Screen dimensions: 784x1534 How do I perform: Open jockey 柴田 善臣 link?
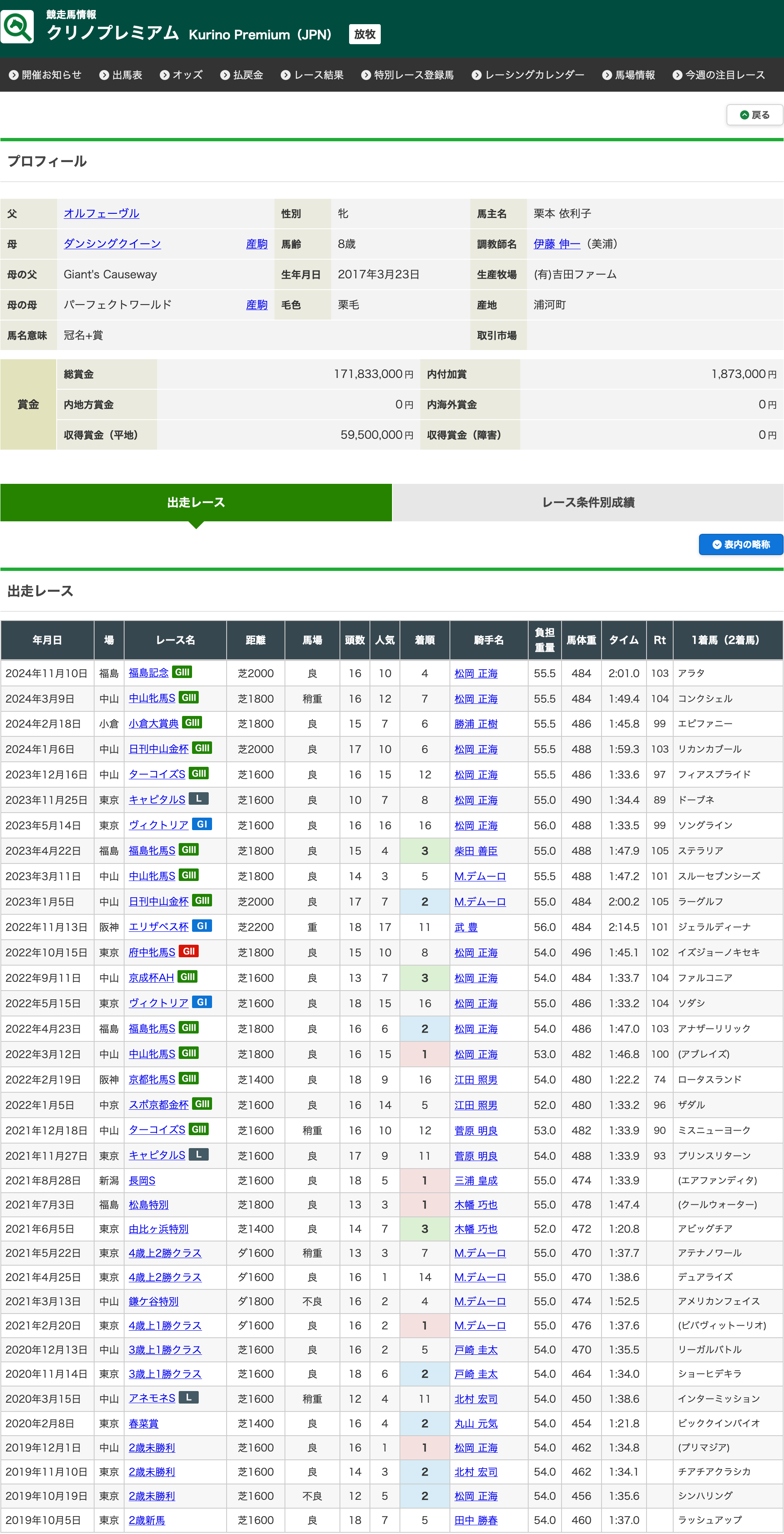(x=476, y=851)
